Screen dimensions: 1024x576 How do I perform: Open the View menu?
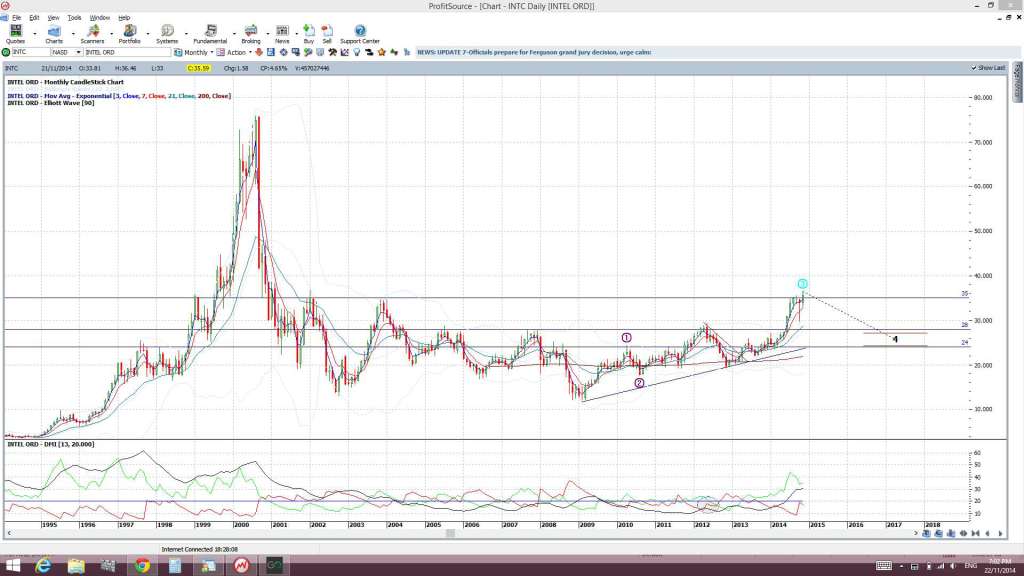coord(54,18)
